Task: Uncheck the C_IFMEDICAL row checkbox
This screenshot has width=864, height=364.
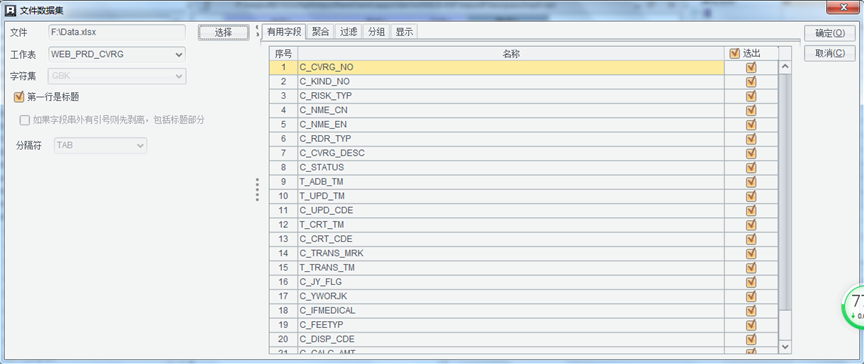Action: pyautogui.click(x=751, y=311)
